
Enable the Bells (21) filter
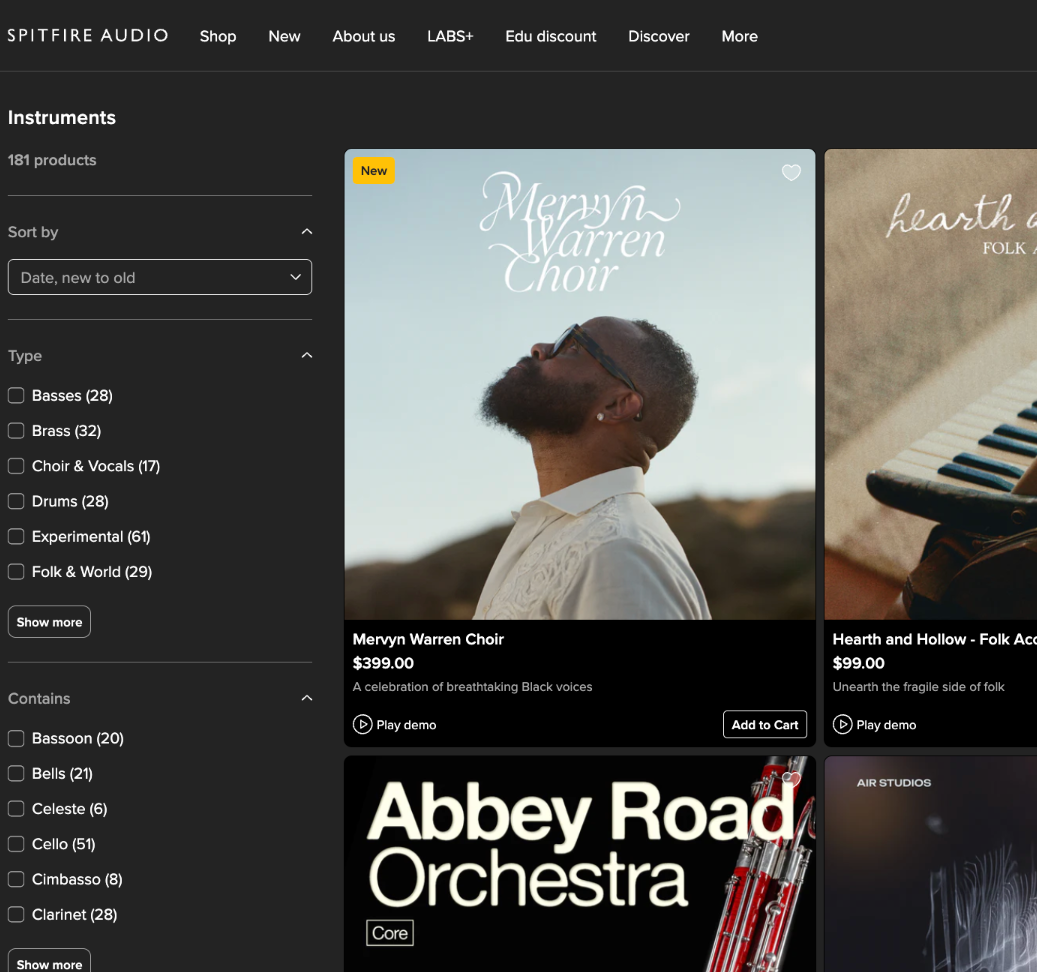(16, 774)
